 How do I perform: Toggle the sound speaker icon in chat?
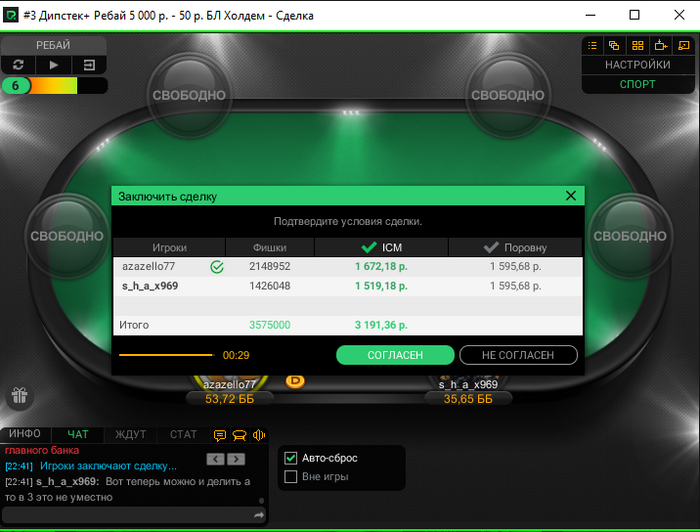click(259, 435)
